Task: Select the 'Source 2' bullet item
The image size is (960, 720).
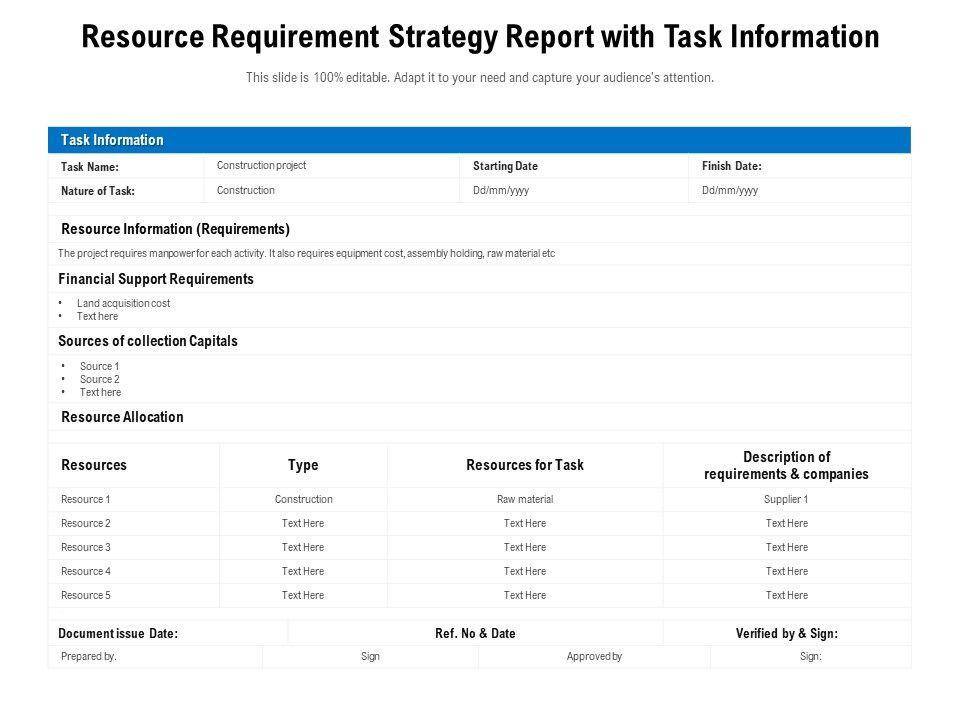Action: click(x=99, y=380)
